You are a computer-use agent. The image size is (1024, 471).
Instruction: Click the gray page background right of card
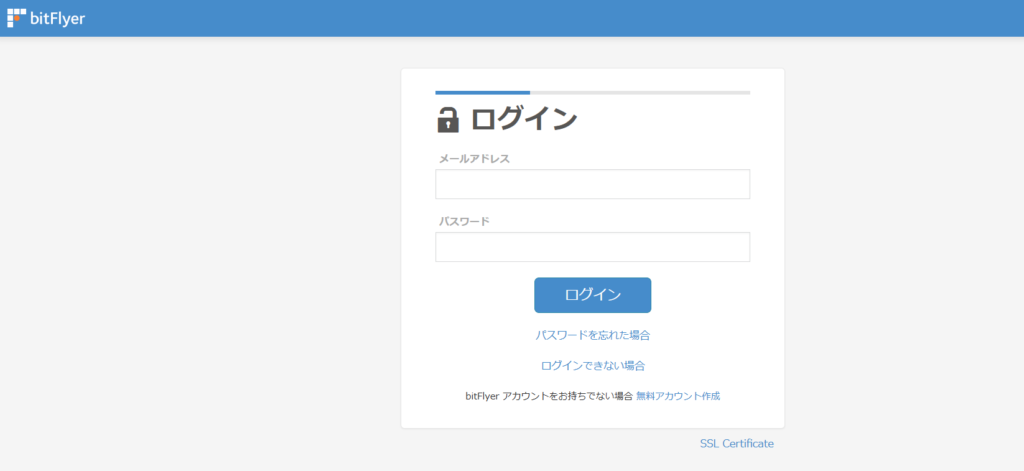pyautogui.click(x=900, y=250)
